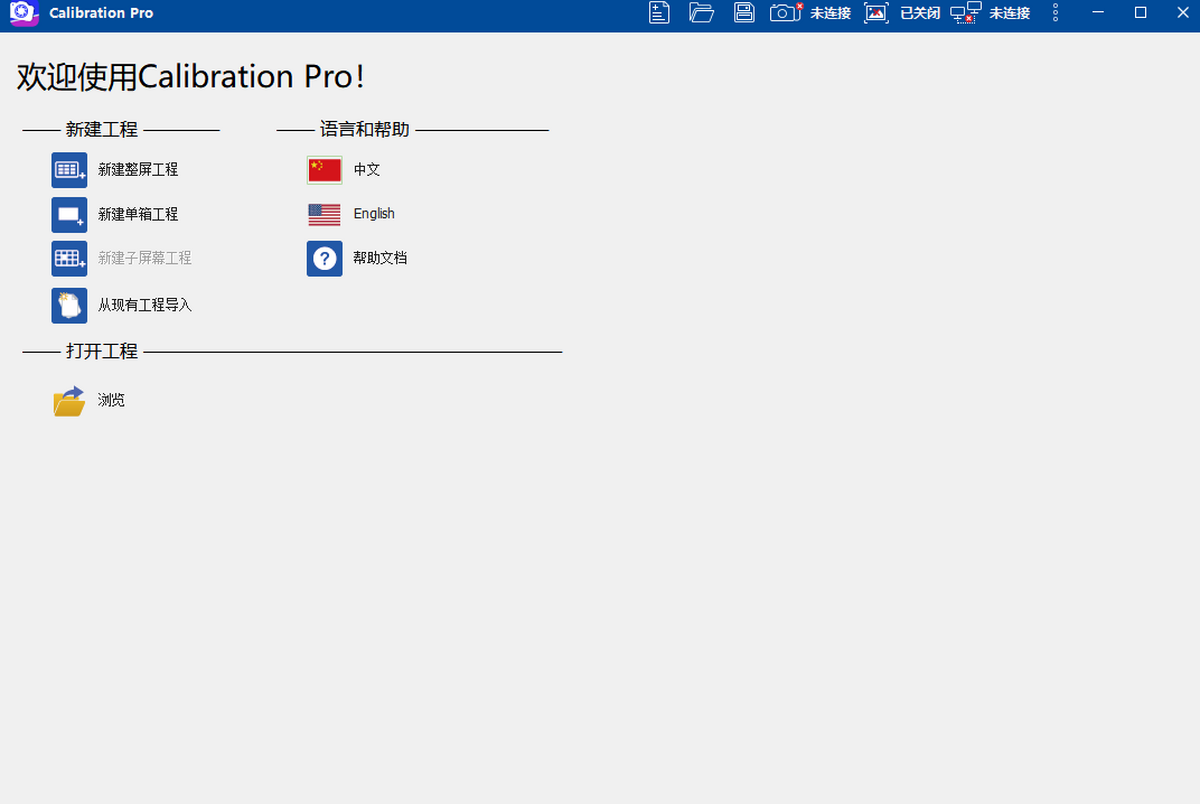The image size is (1200, 804).
Task: Browse for a project with 浏览
Action: pyautogui.click(x=89, y=400)
